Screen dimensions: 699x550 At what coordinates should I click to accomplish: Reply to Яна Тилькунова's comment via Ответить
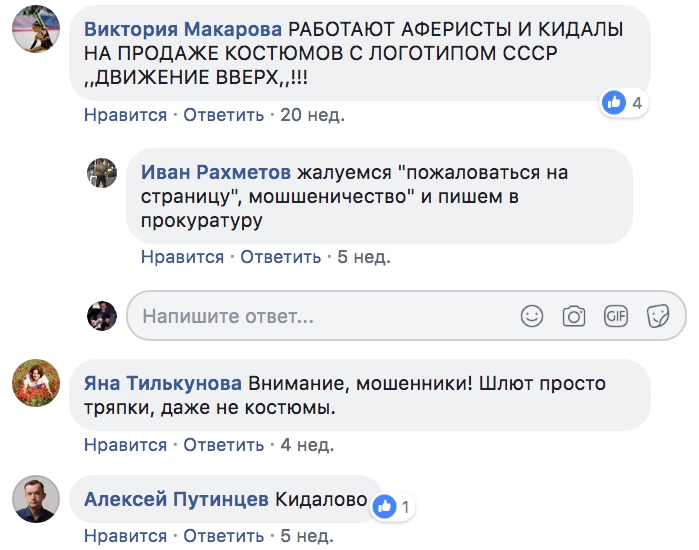pyautogui.click(x=224, y=445)
